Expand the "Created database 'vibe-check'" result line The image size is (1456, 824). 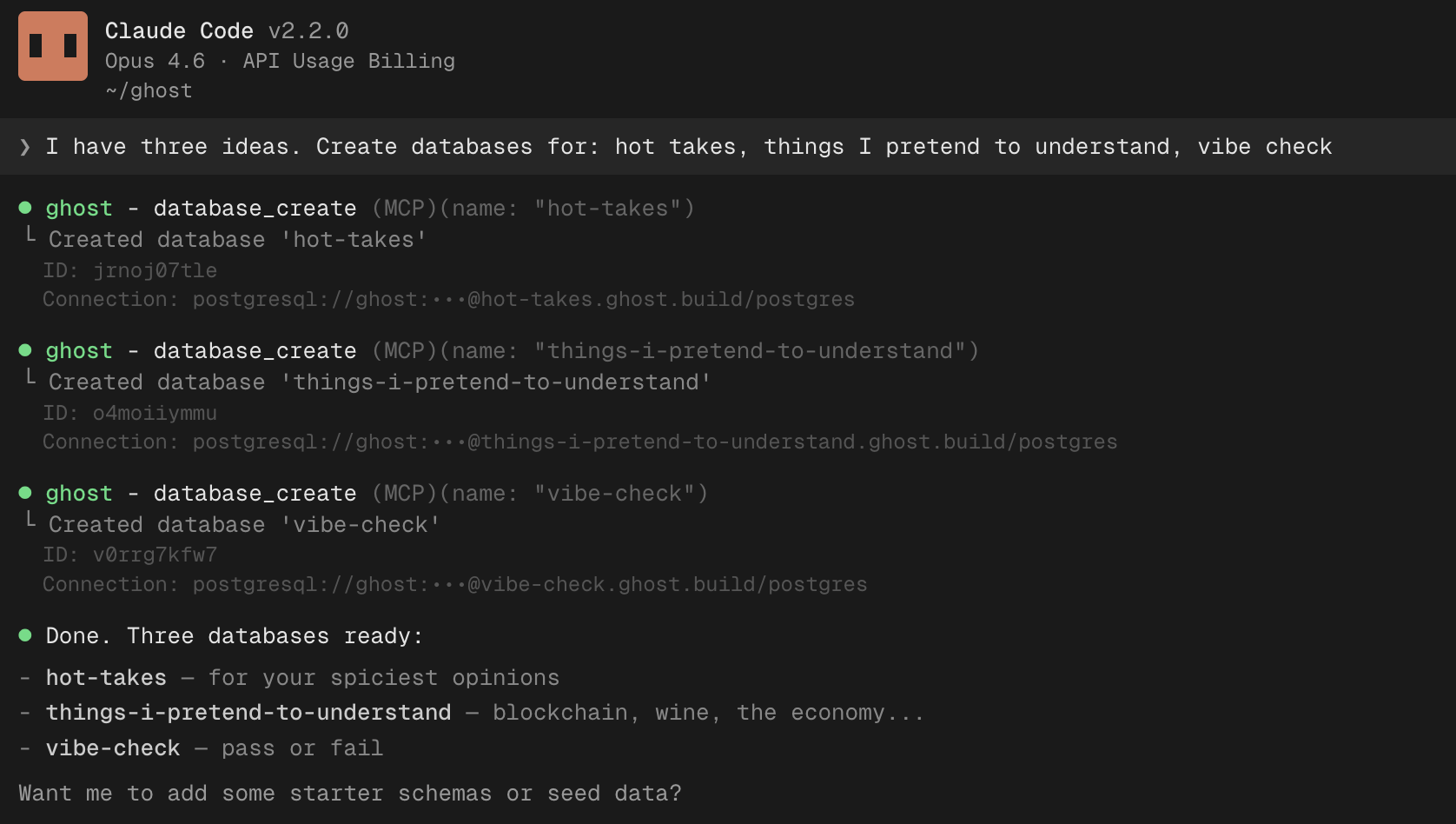(244, 525)
